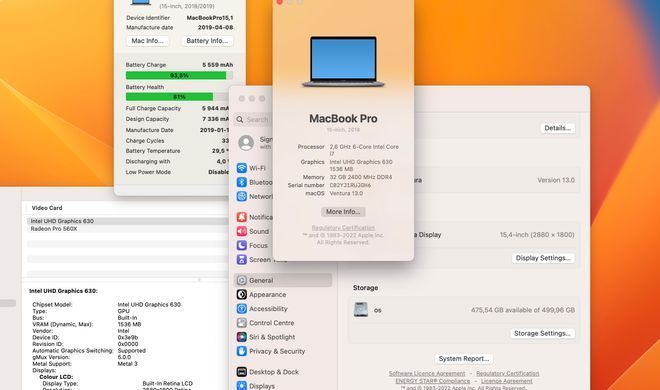The width and height of the screenshot is (660, 390).
Task: Click More Info in About This Mac
Action: (x=343, y=212)
